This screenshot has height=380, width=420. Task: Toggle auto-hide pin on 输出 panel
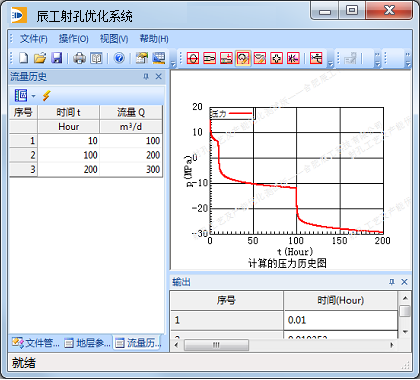point(392,282)
